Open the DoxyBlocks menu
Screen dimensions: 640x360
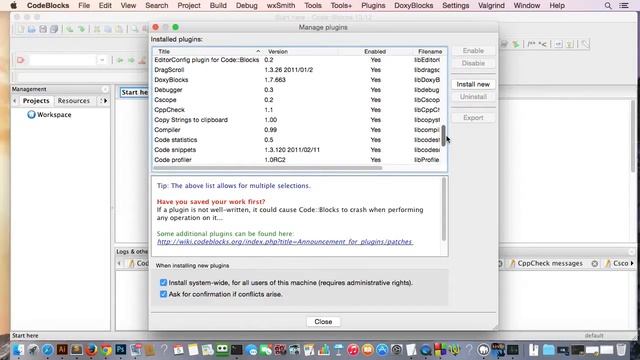point(413,6)
